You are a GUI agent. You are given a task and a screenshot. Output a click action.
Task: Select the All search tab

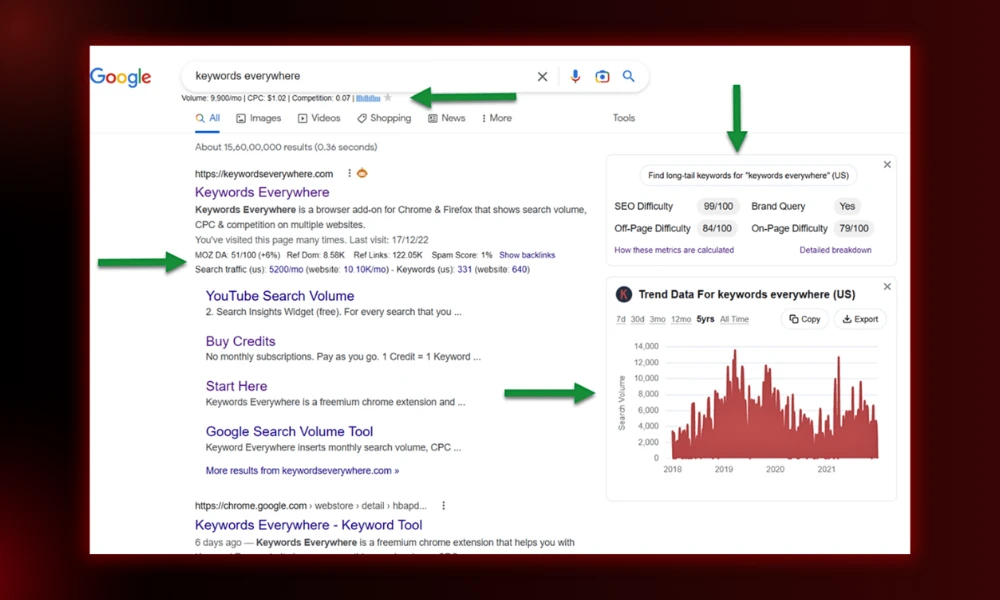point(208,118)
